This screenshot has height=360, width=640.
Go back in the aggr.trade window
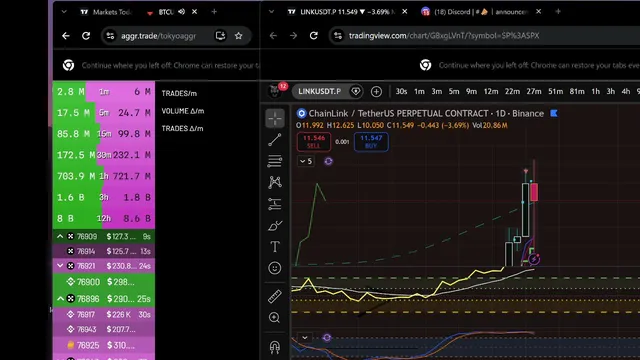click(x=66, y=36)
